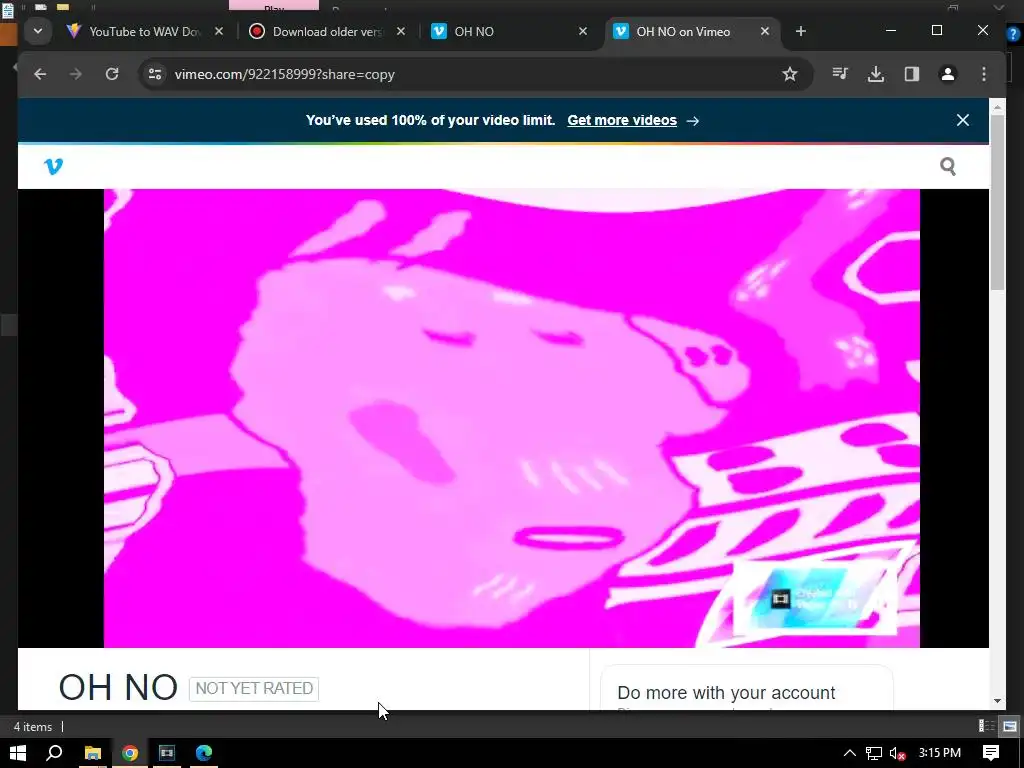Switch to YouTube to WAV tab
The height and width of the screenshot is (768, 1024).
[x=137, y=31]
